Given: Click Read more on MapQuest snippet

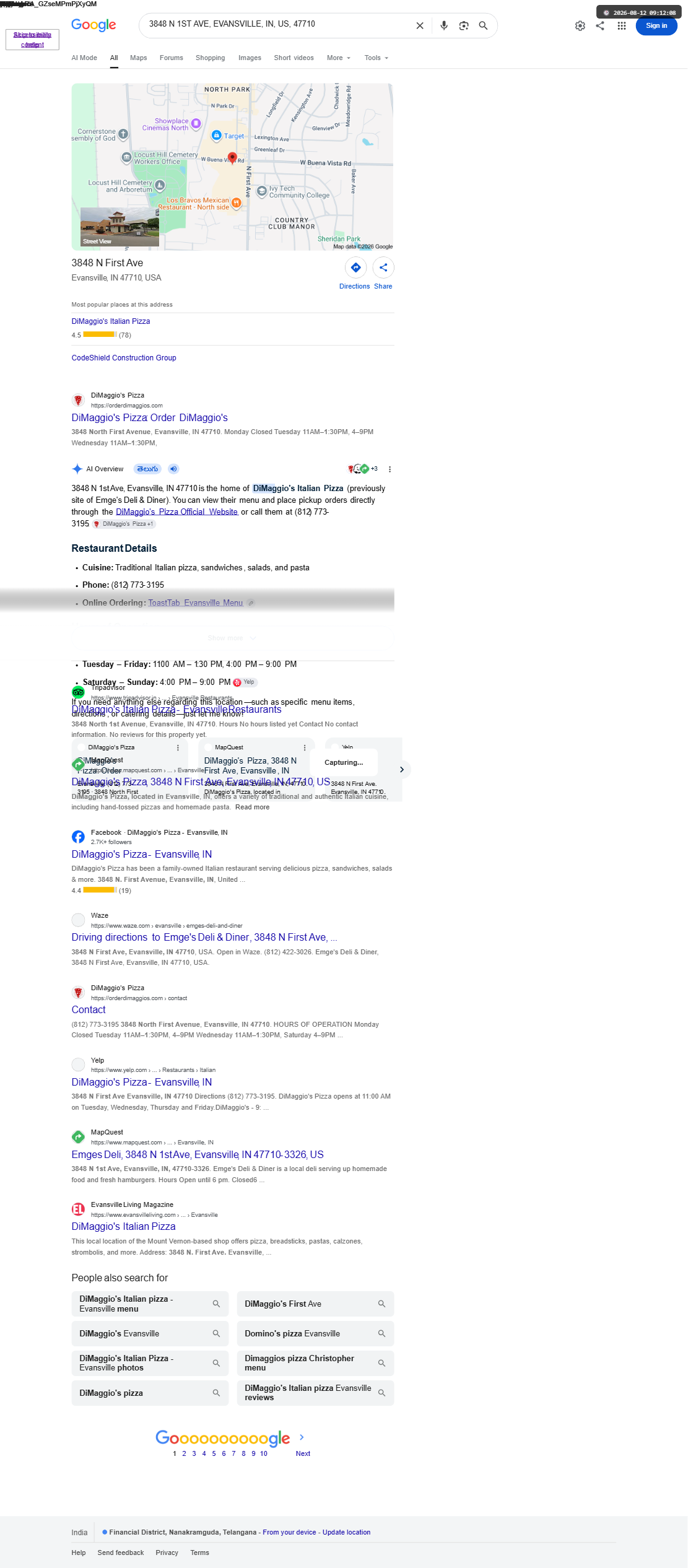Looking at the screenshot, I should [x=253, y=807].
